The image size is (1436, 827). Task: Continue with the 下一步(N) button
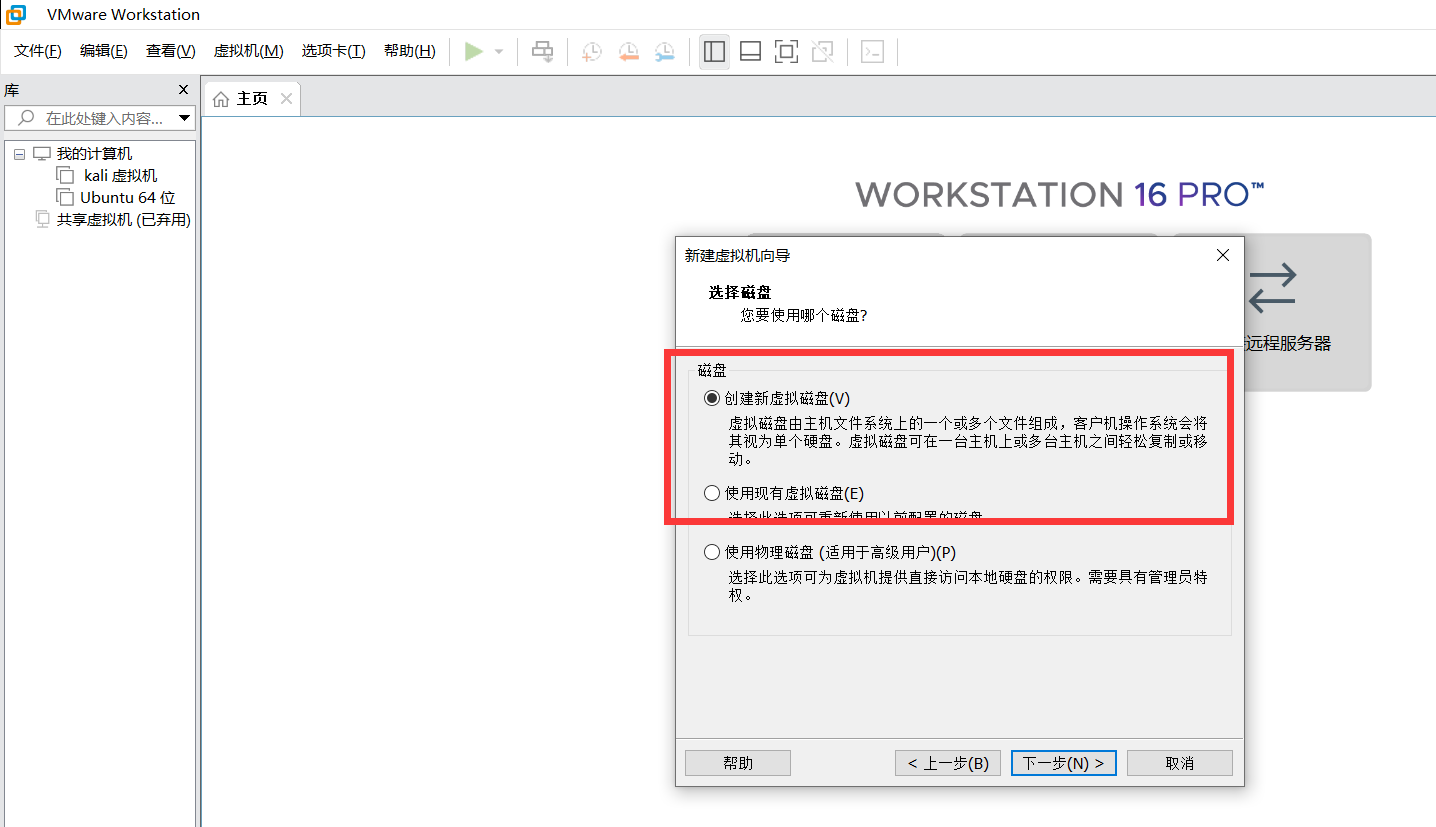click(1064, 763)
